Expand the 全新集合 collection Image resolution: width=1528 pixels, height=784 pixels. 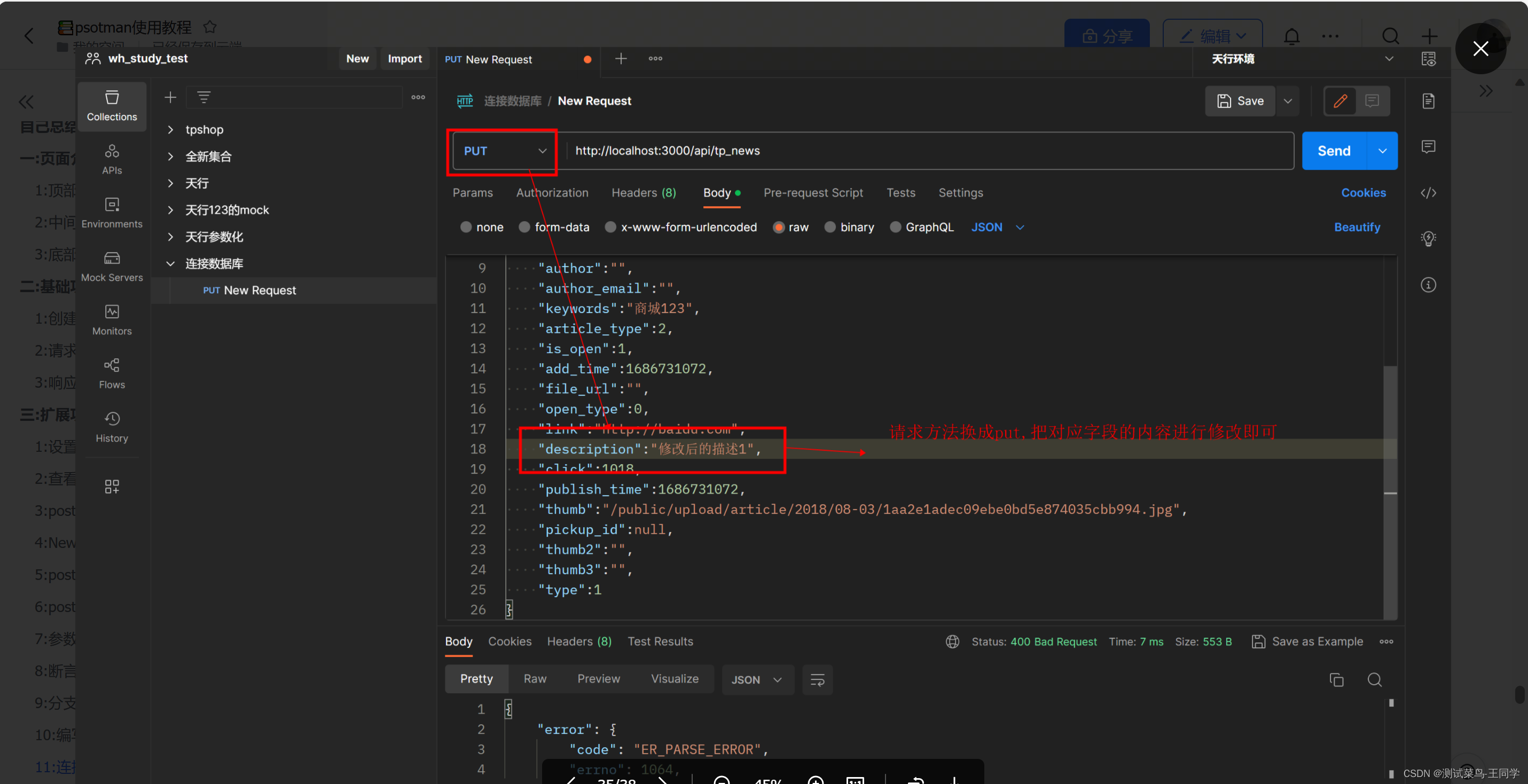pos(170,156)
